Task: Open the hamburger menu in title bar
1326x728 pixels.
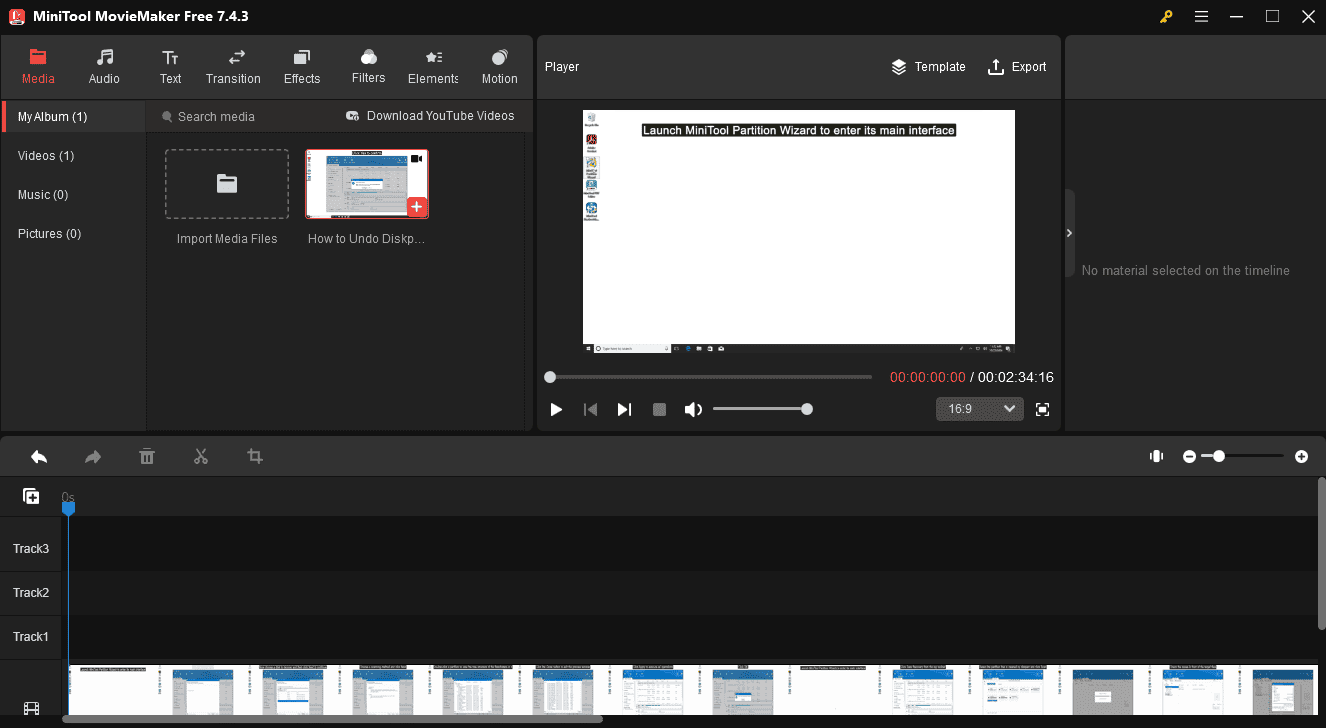Action: [x=1201, y=16]
